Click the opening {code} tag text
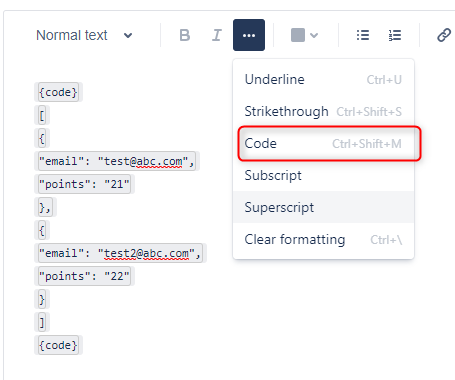The image size is (455, 380). [58, 92]
